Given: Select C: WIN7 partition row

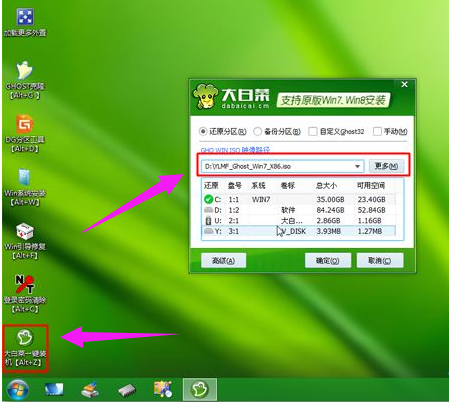Looking at the screenshot, I should 299,199.
